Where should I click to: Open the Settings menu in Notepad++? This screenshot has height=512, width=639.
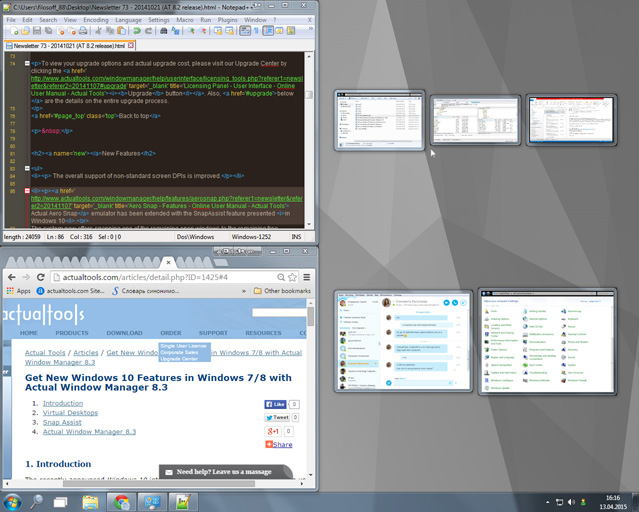[159, 20]
